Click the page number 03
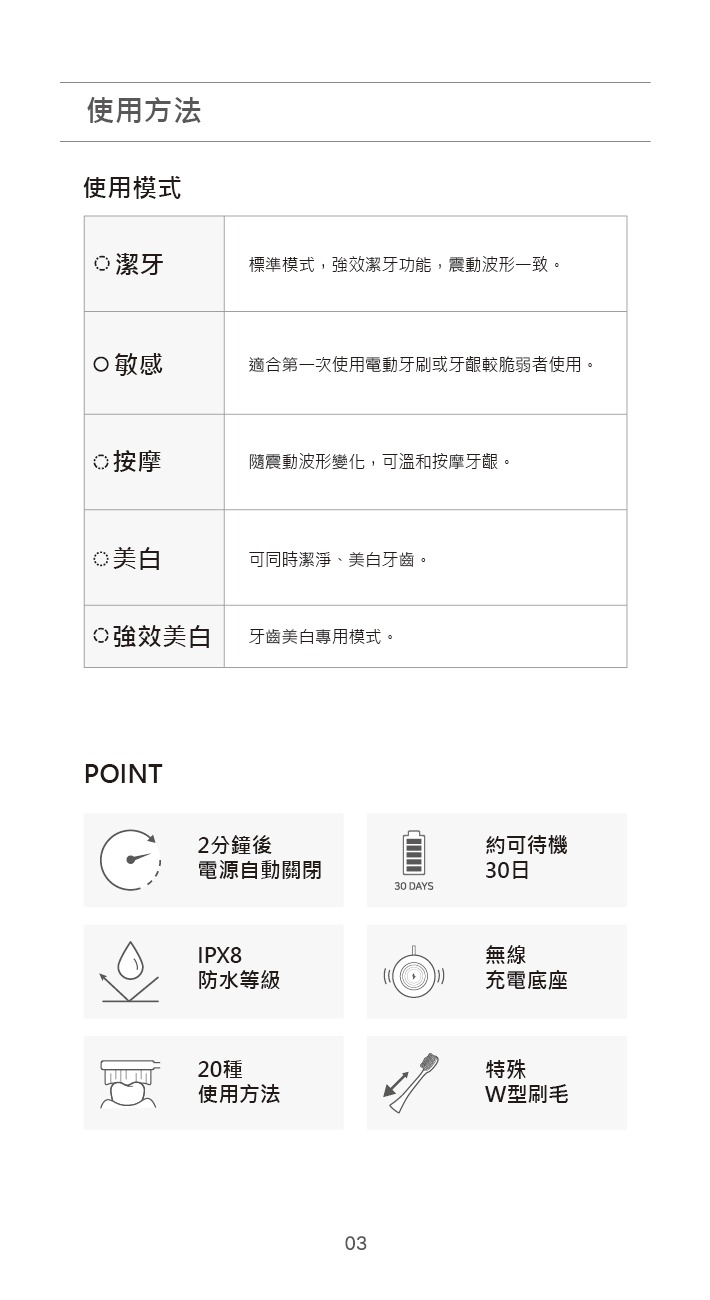 pyautogui.click(x=355, y=1243)
